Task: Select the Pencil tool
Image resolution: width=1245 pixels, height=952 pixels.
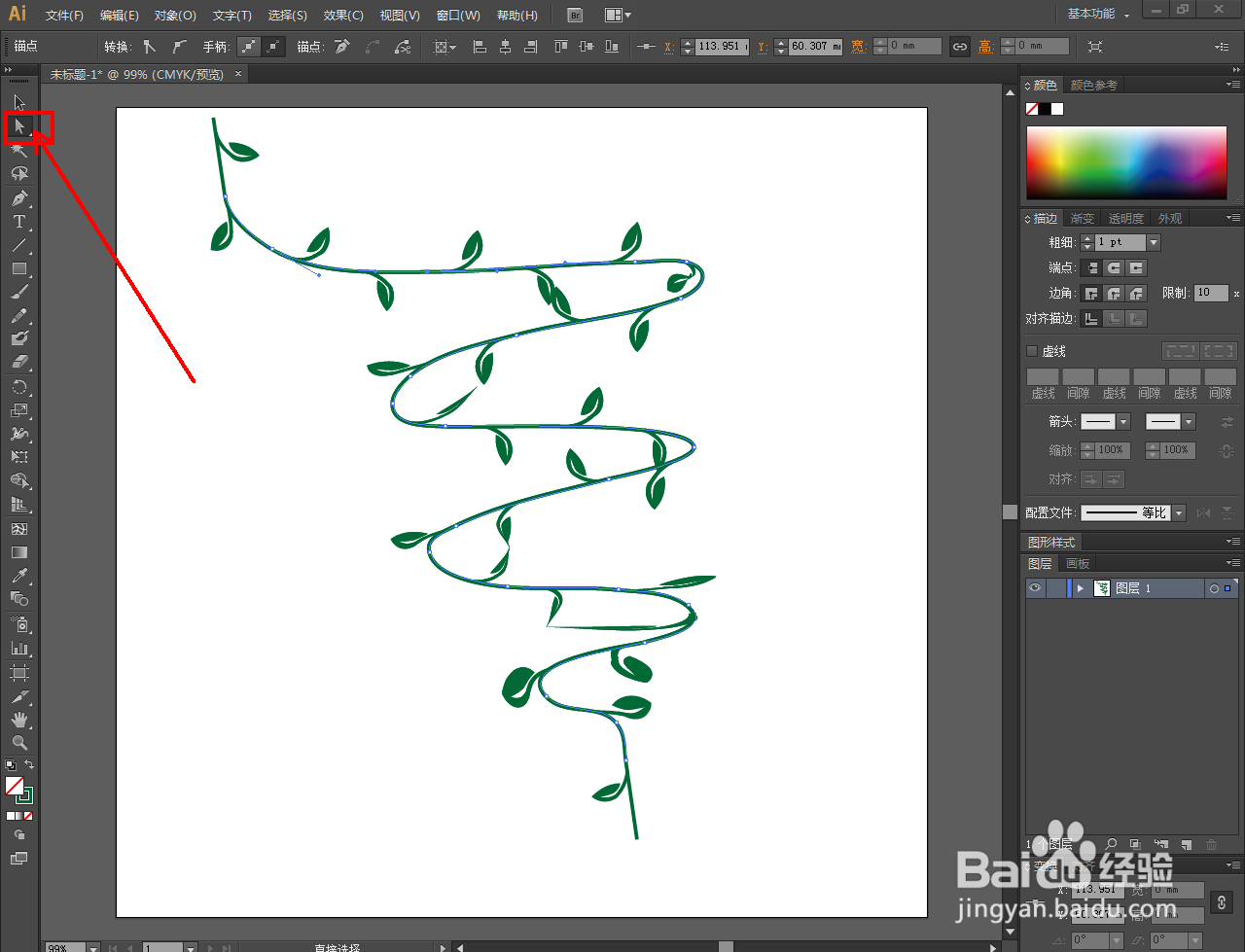Action: pos(19,315)
